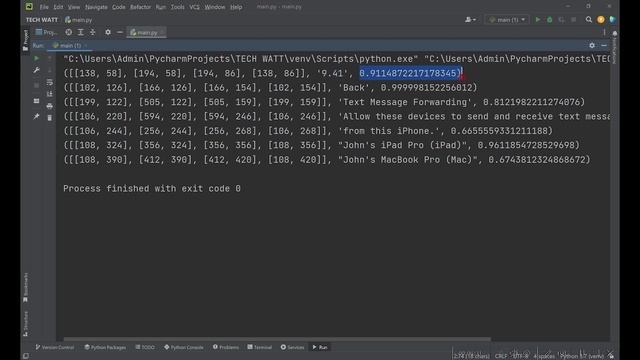Clear all console output trash icon
Screen dimensions: 640x360
(x=49, y=118)
